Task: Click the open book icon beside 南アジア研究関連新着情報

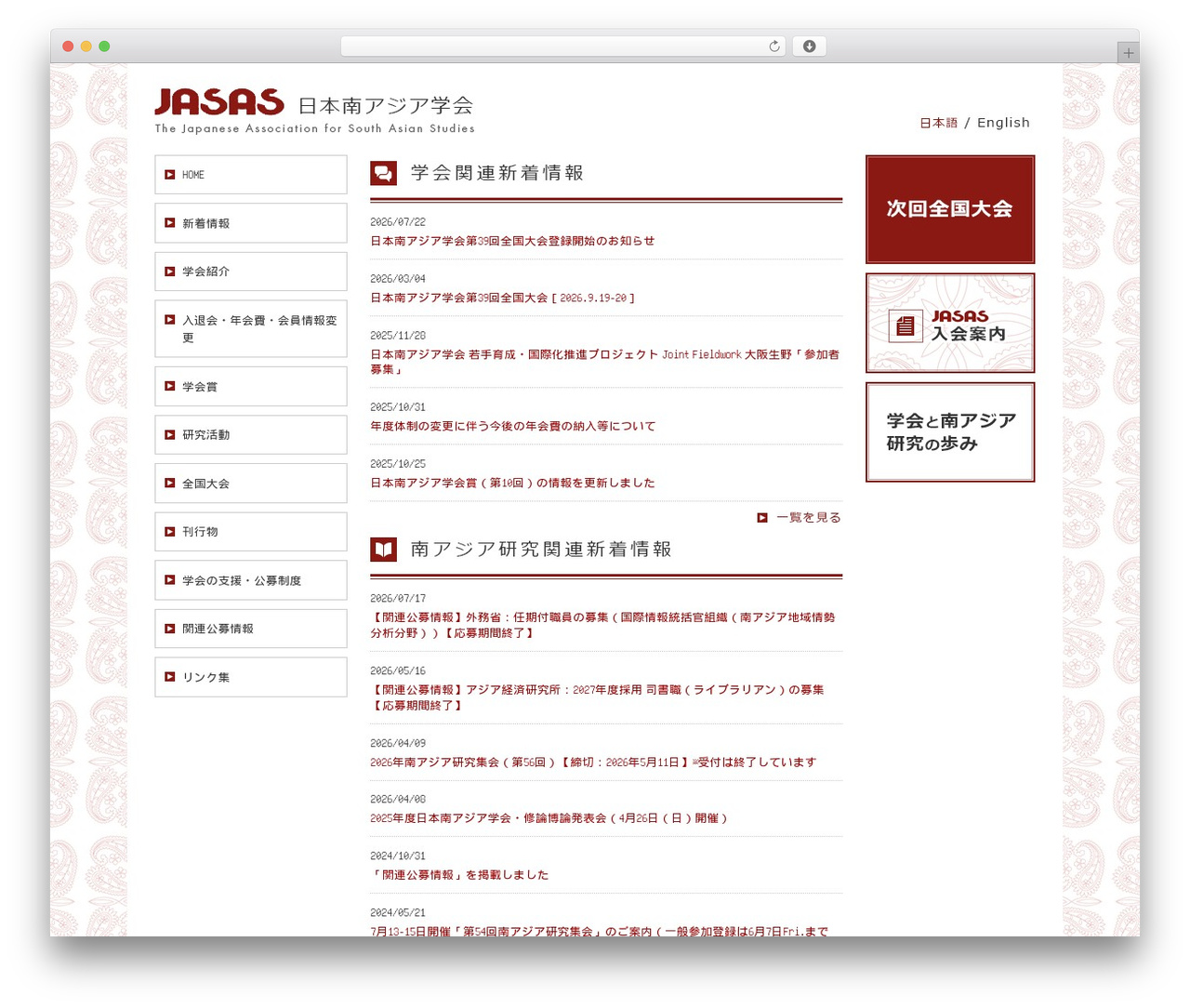Action: point(383,550)
